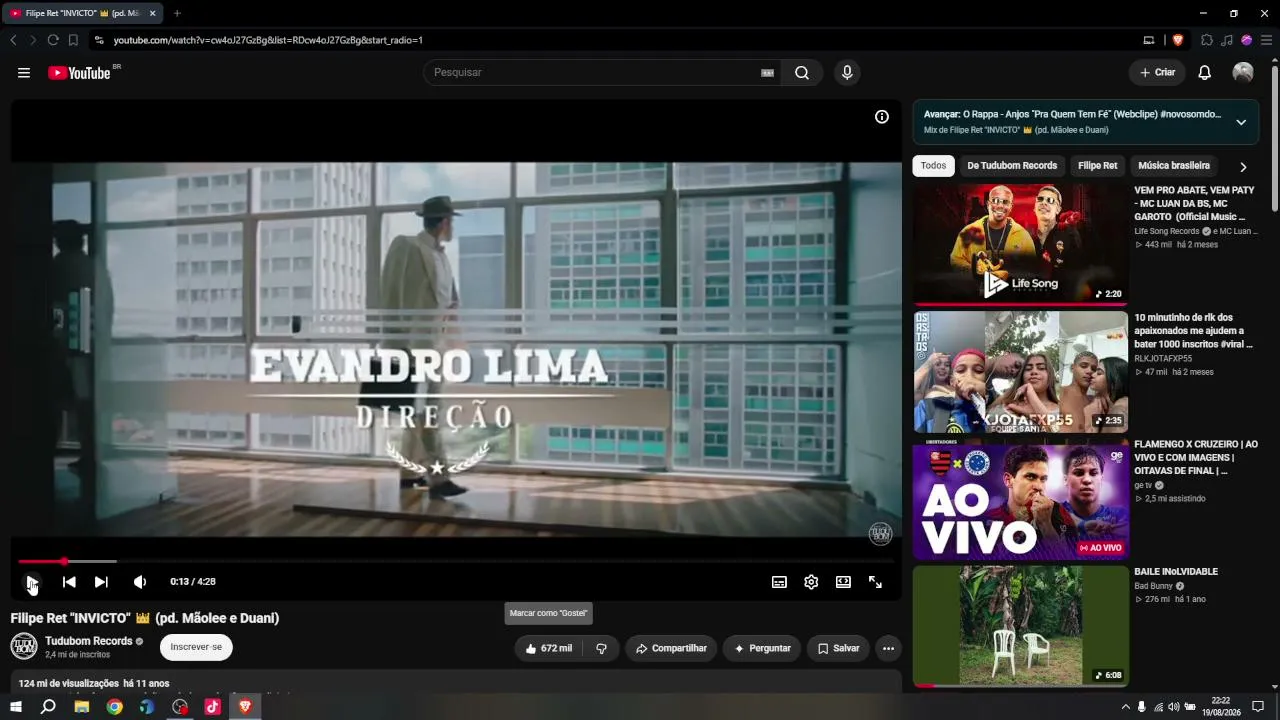Screen dimensions: 1280x720
Task: Open the Tudubom Records channel avatar
Action: 24,646
